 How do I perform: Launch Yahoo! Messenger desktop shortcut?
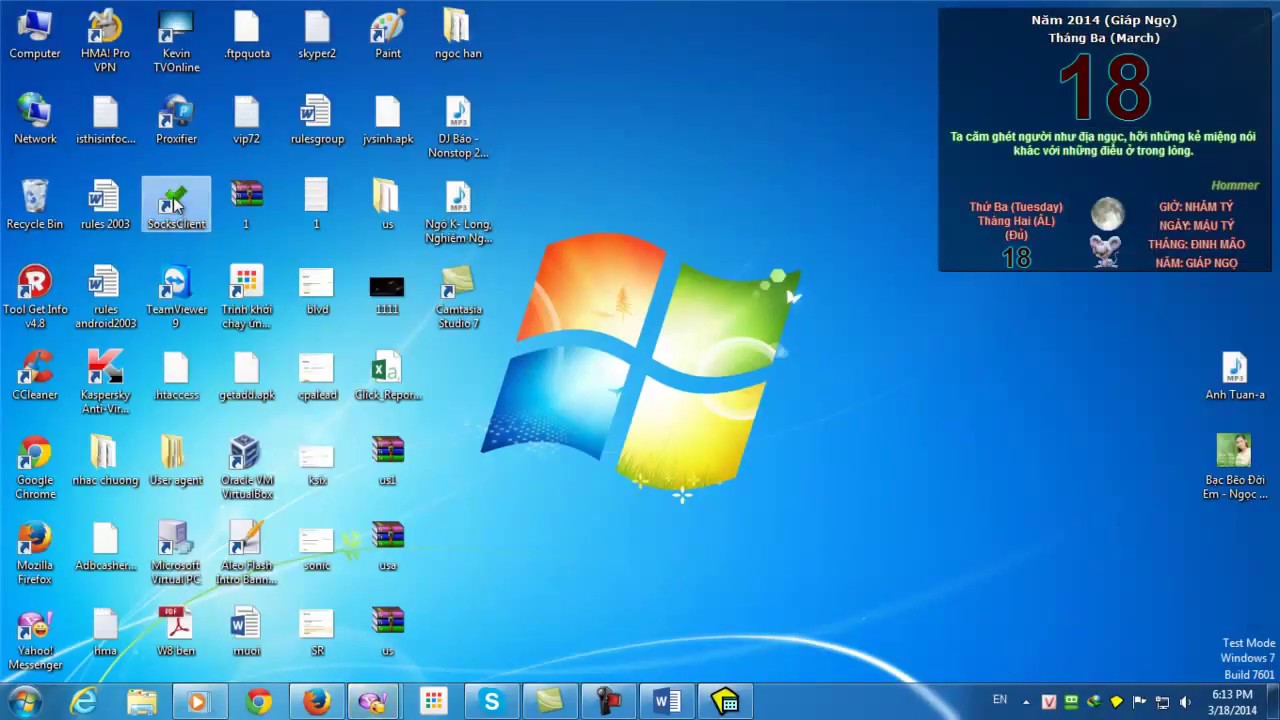click(x=35, y=638)
